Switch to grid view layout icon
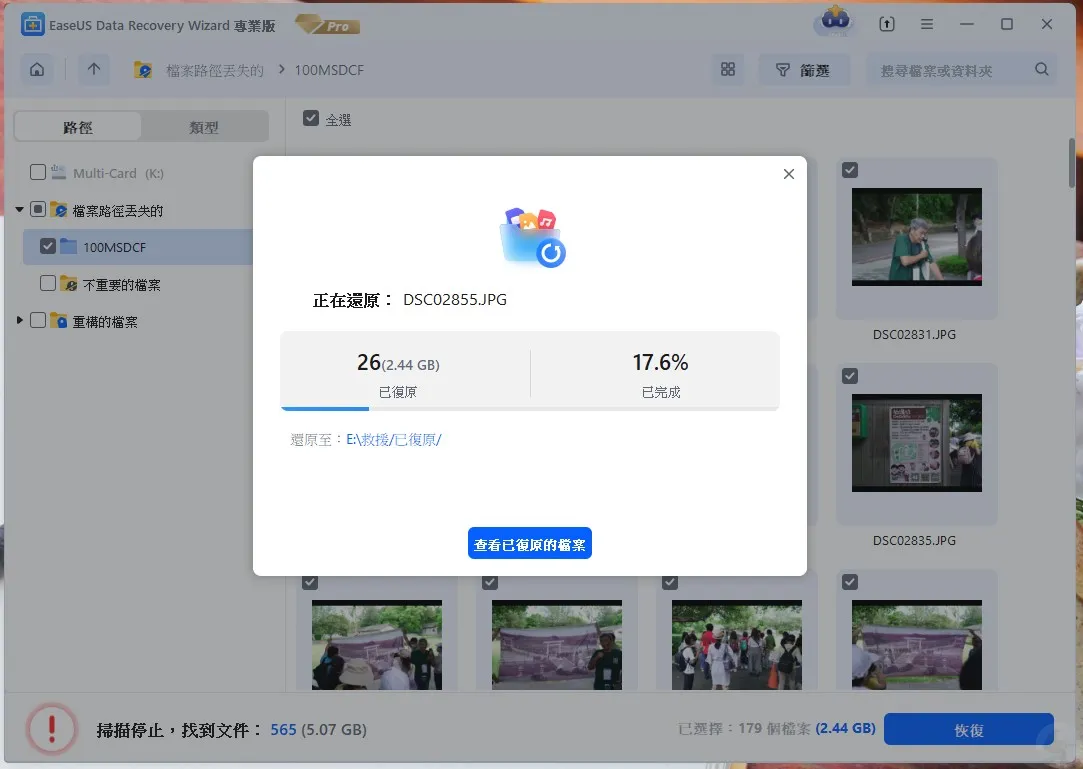The width and height of the screenshot is (1083, 769). click(x=728, y=70)
